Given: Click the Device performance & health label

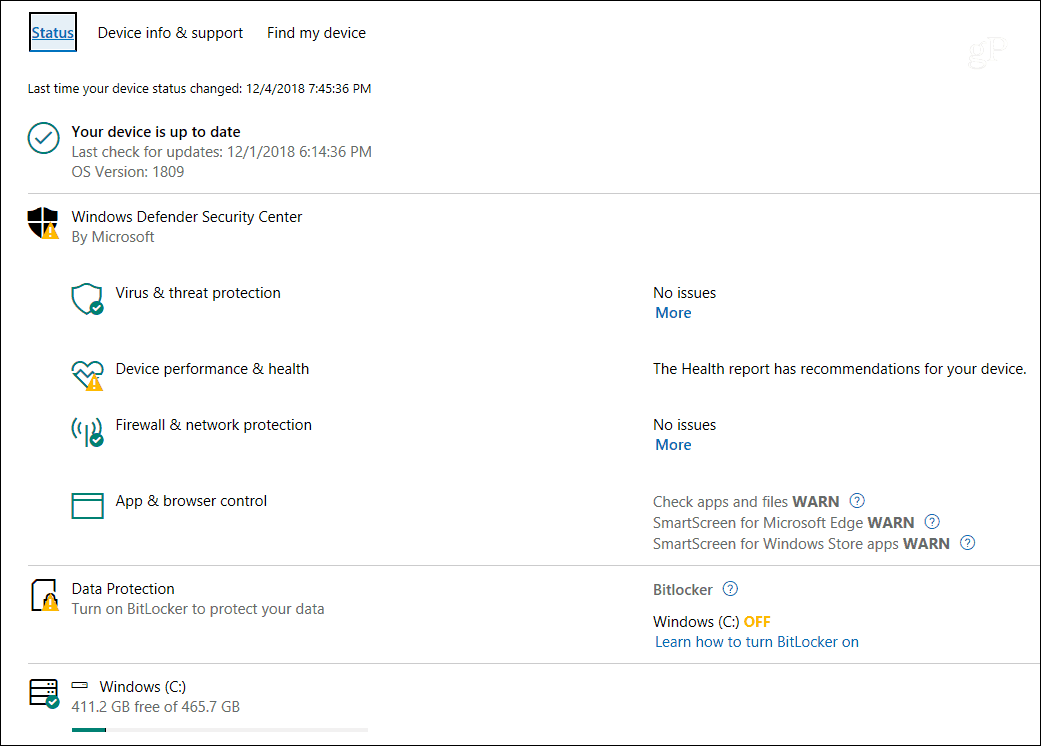Looking at the screenshot, I should coord(212,369).
